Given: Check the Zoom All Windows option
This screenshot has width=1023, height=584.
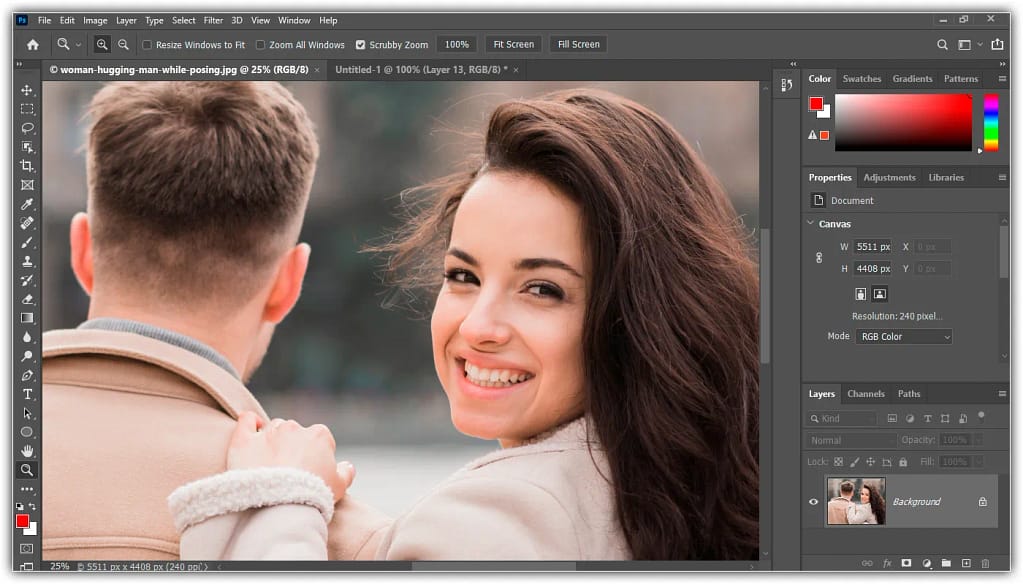Looking at the screenshot, I should (261, 45).
